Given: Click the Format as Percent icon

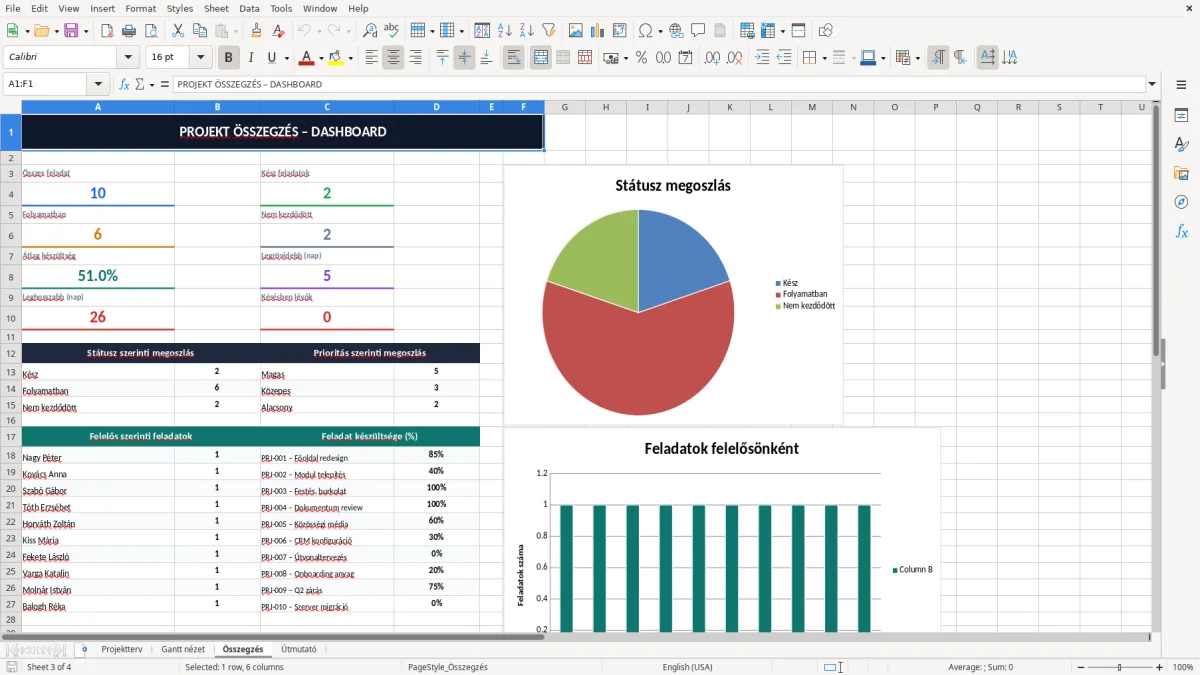Looking at the screenshot, I should [x=641, y=58].
